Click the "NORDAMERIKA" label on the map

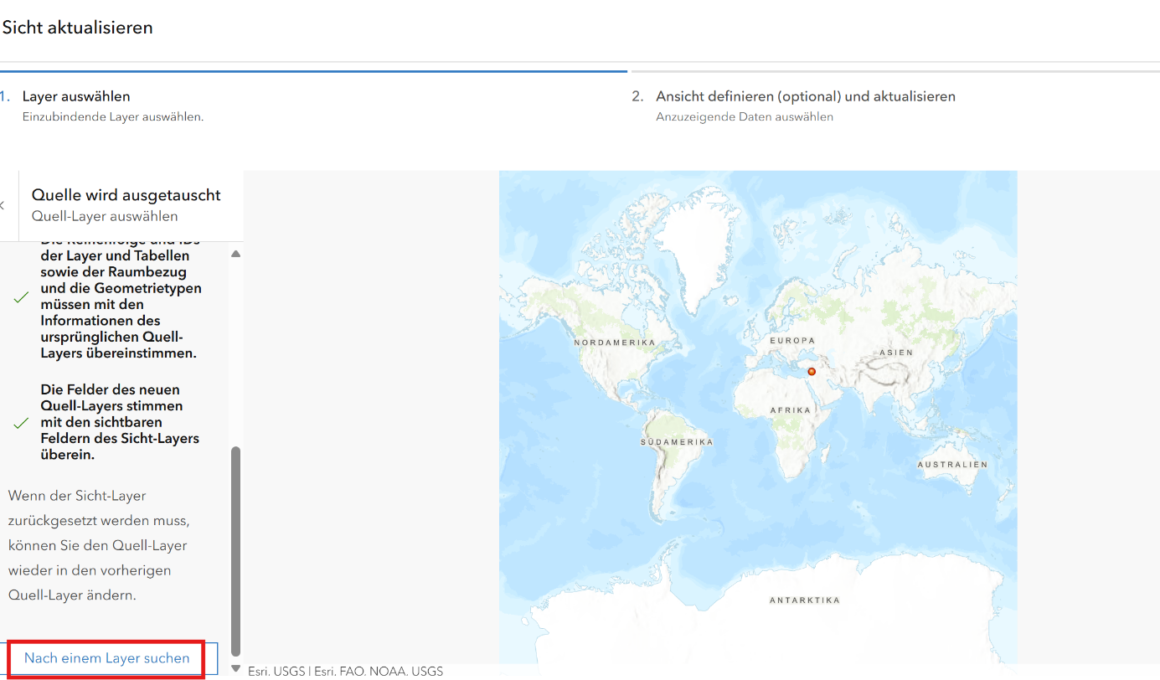[x=615, y=343]
